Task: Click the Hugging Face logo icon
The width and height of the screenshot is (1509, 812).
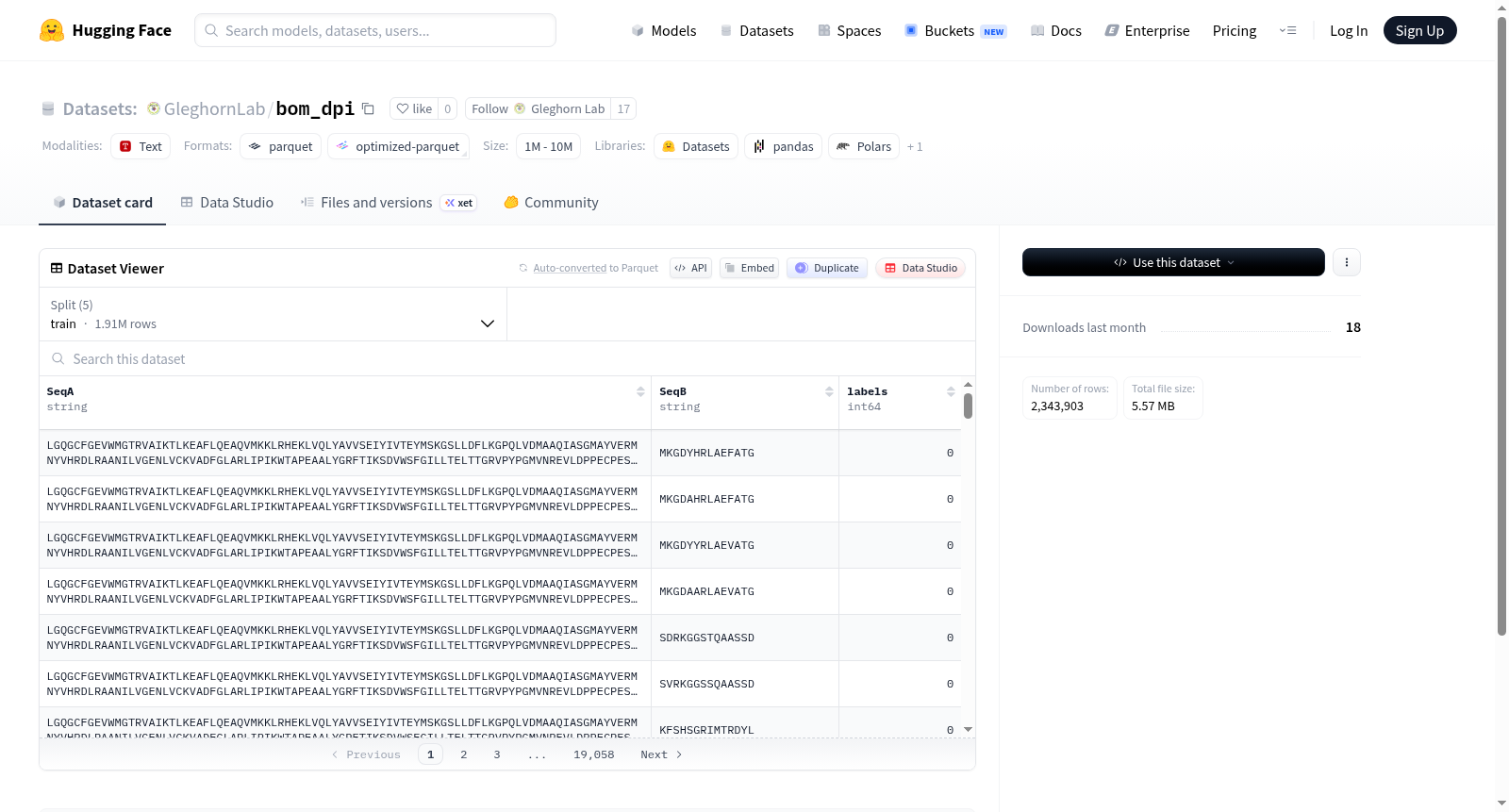Action: [x=52, y=30]
